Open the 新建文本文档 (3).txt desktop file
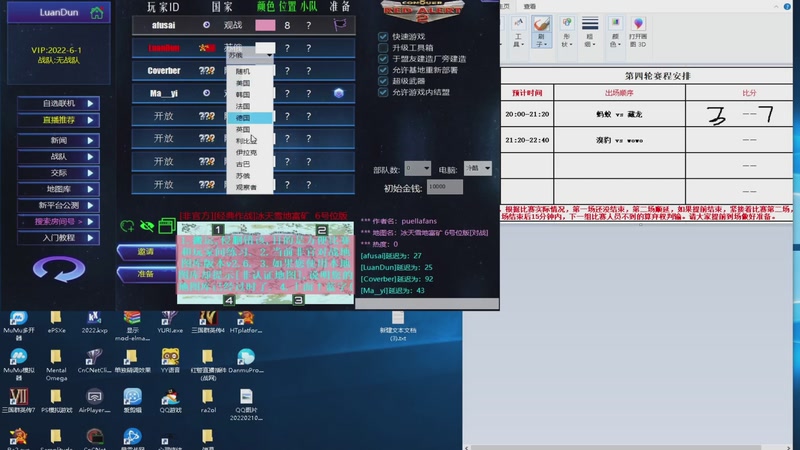 tap(397, 326)
